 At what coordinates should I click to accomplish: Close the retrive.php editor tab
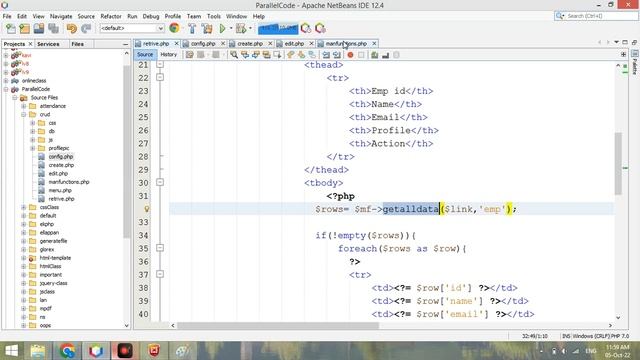(x=176, y=43)
